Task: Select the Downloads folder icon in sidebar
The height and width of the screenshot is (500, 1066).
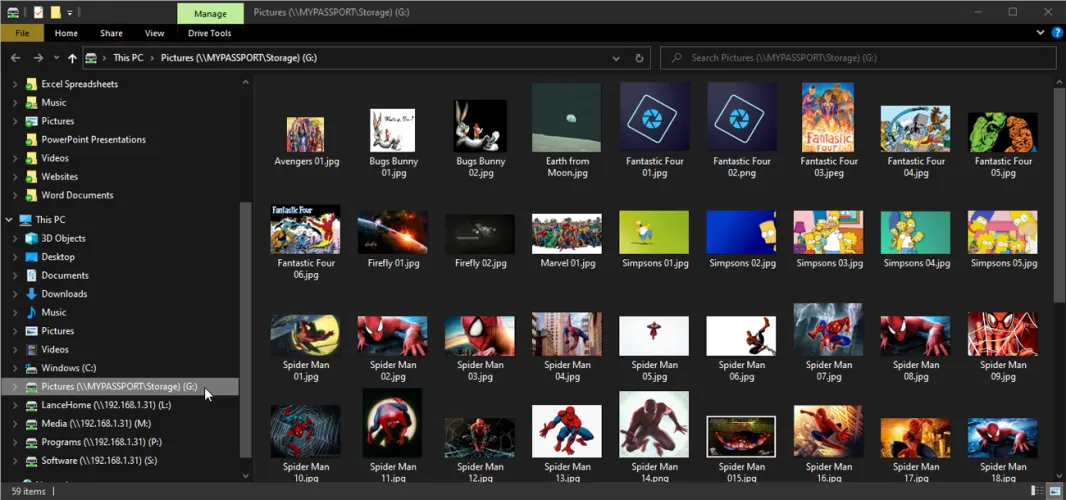Action: [32, 294]
